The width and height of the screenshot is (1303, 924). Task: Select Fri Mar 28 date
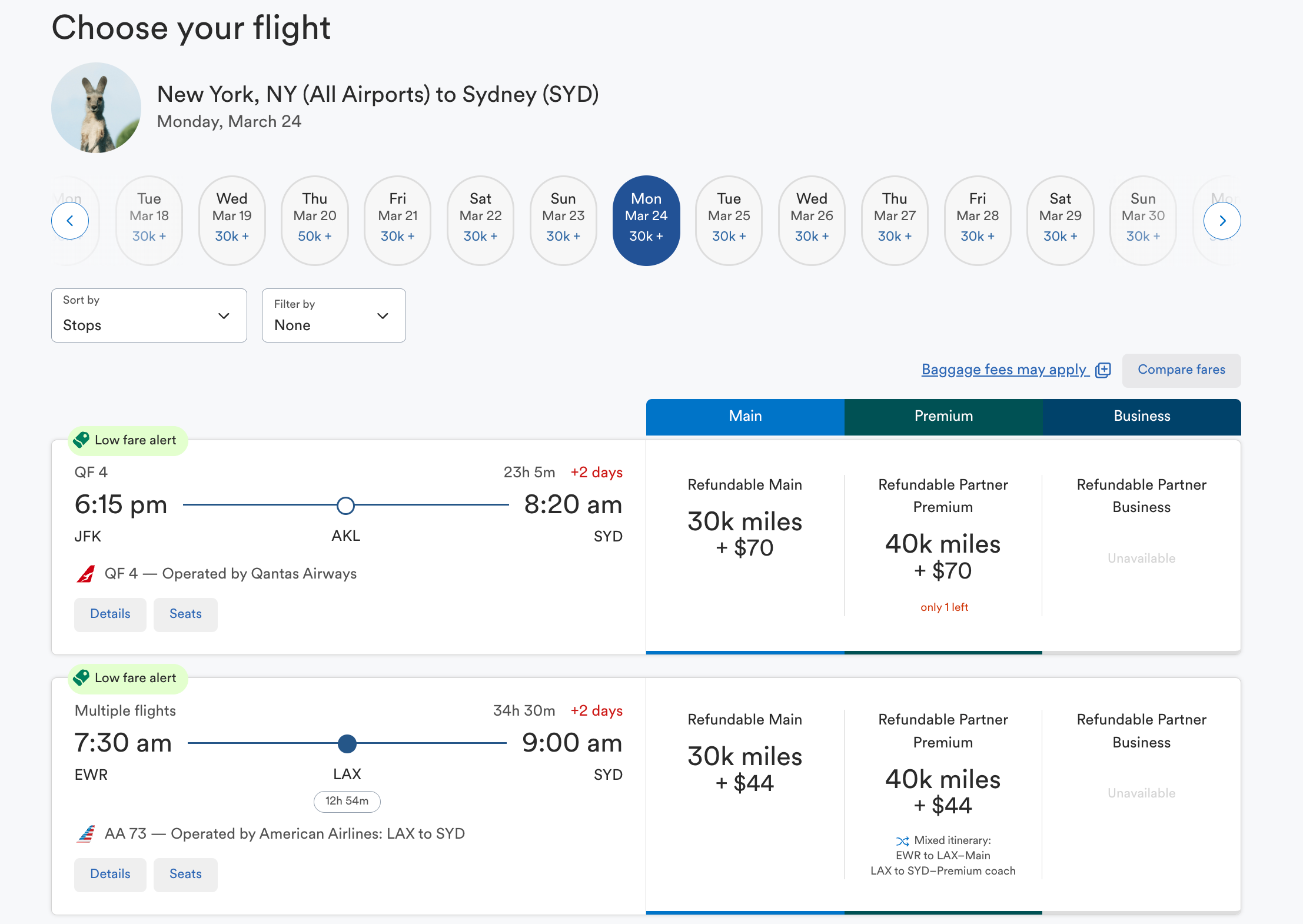(978, 221)
